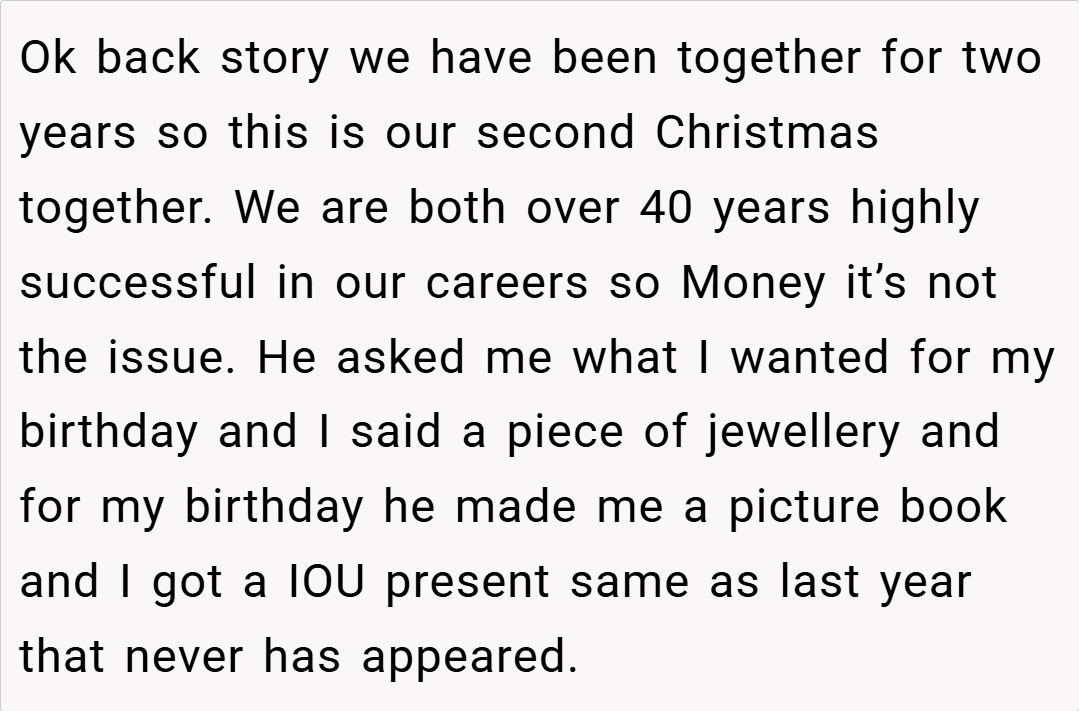Click the word "present"
The image size is (1079, 711).
(x=468, y=582)
